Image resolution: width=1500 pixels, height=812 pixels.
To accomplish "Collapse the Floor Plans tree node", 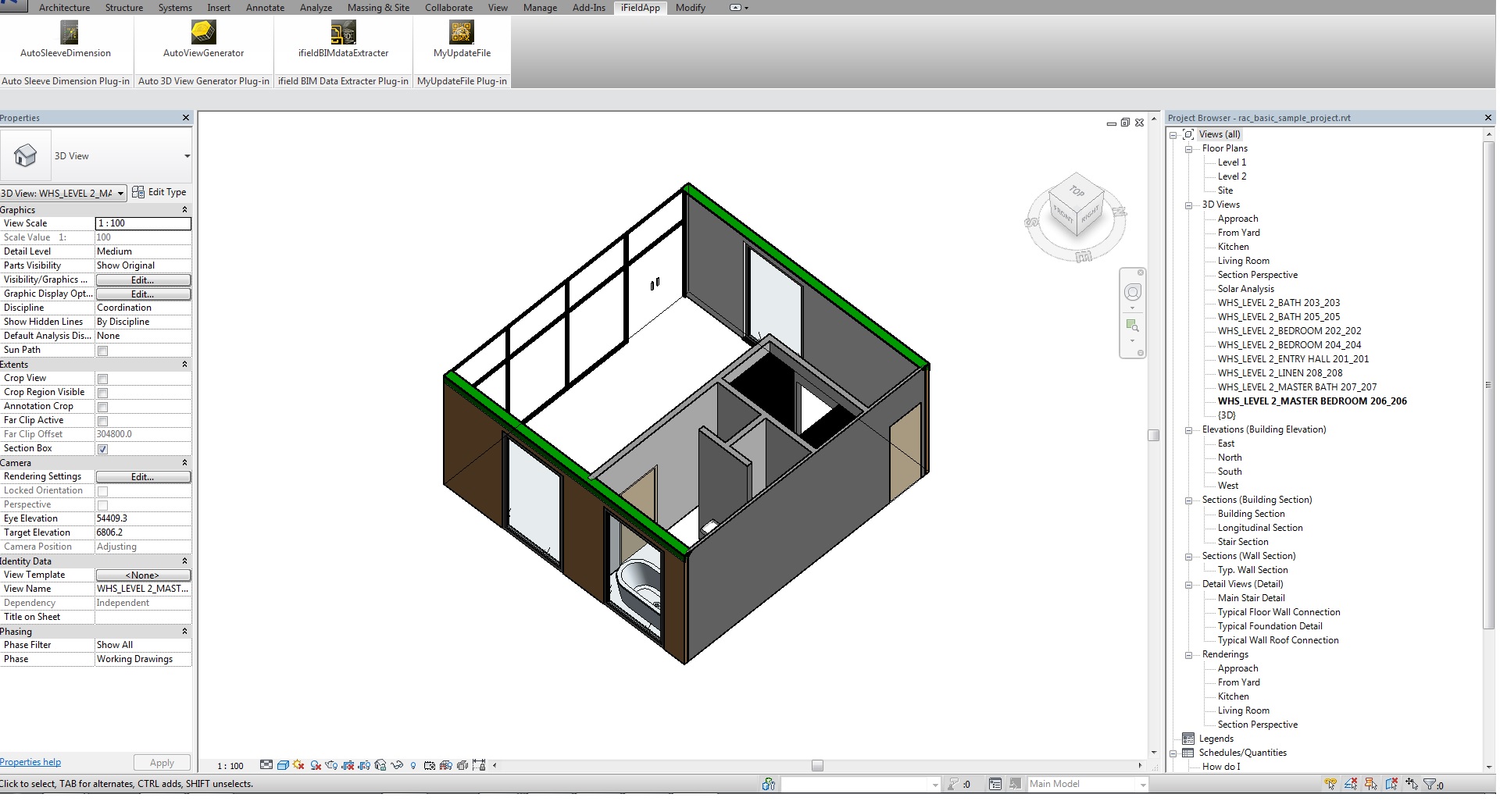I will pos(1188,148).
